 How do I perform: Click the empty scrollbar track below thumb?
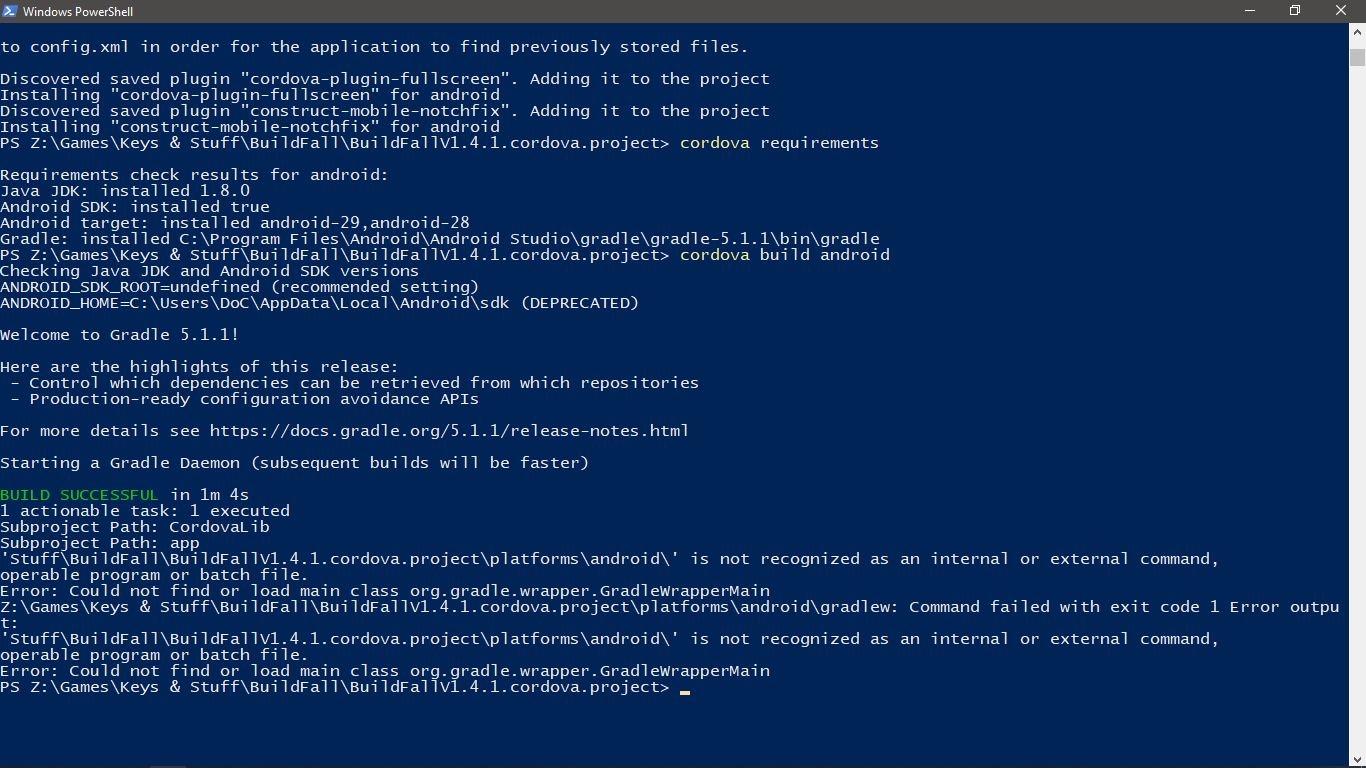pos(1357,400)
